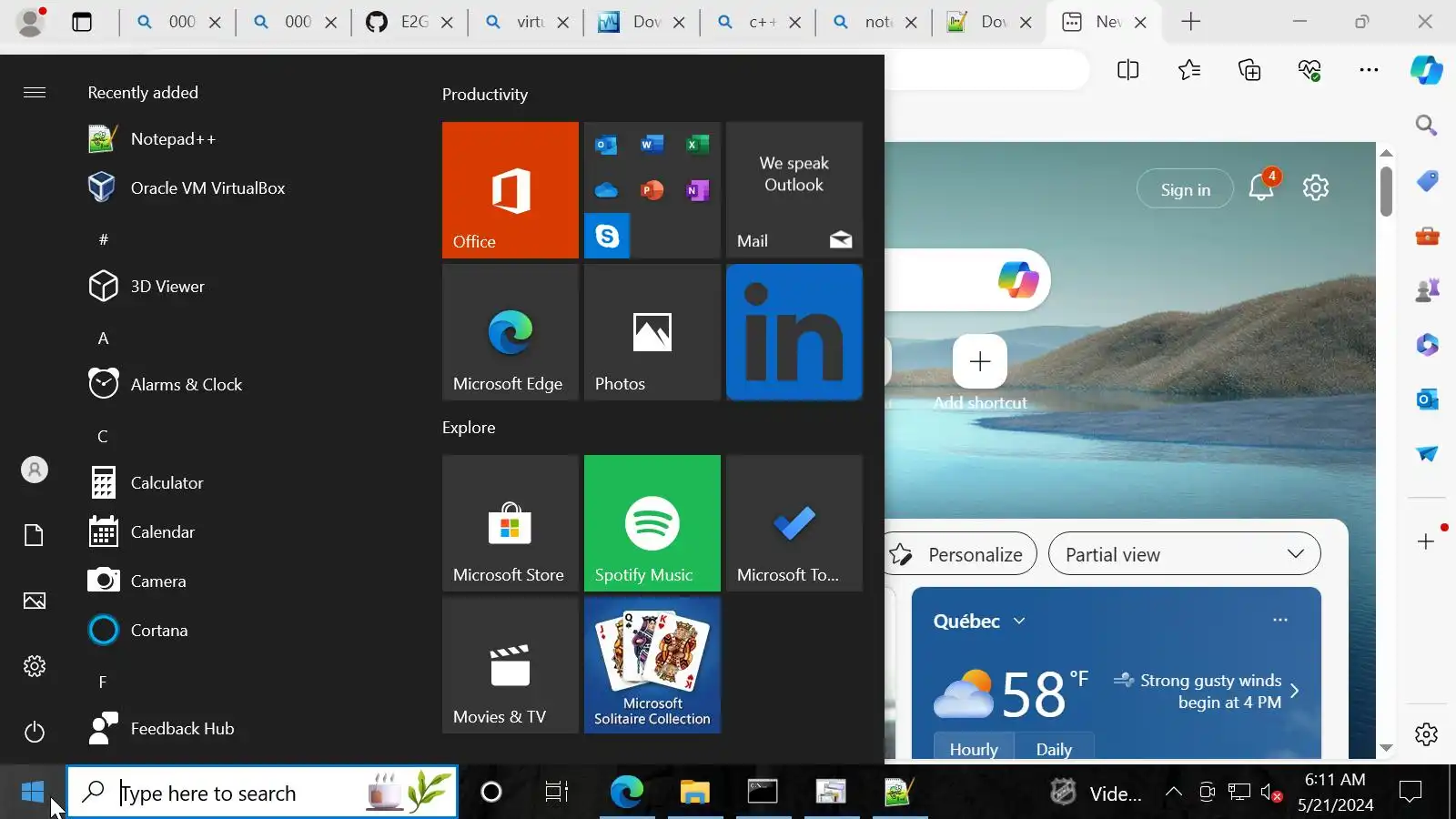
Task: Launch Skype from the small tile
Action: click(x=607, y=236)
